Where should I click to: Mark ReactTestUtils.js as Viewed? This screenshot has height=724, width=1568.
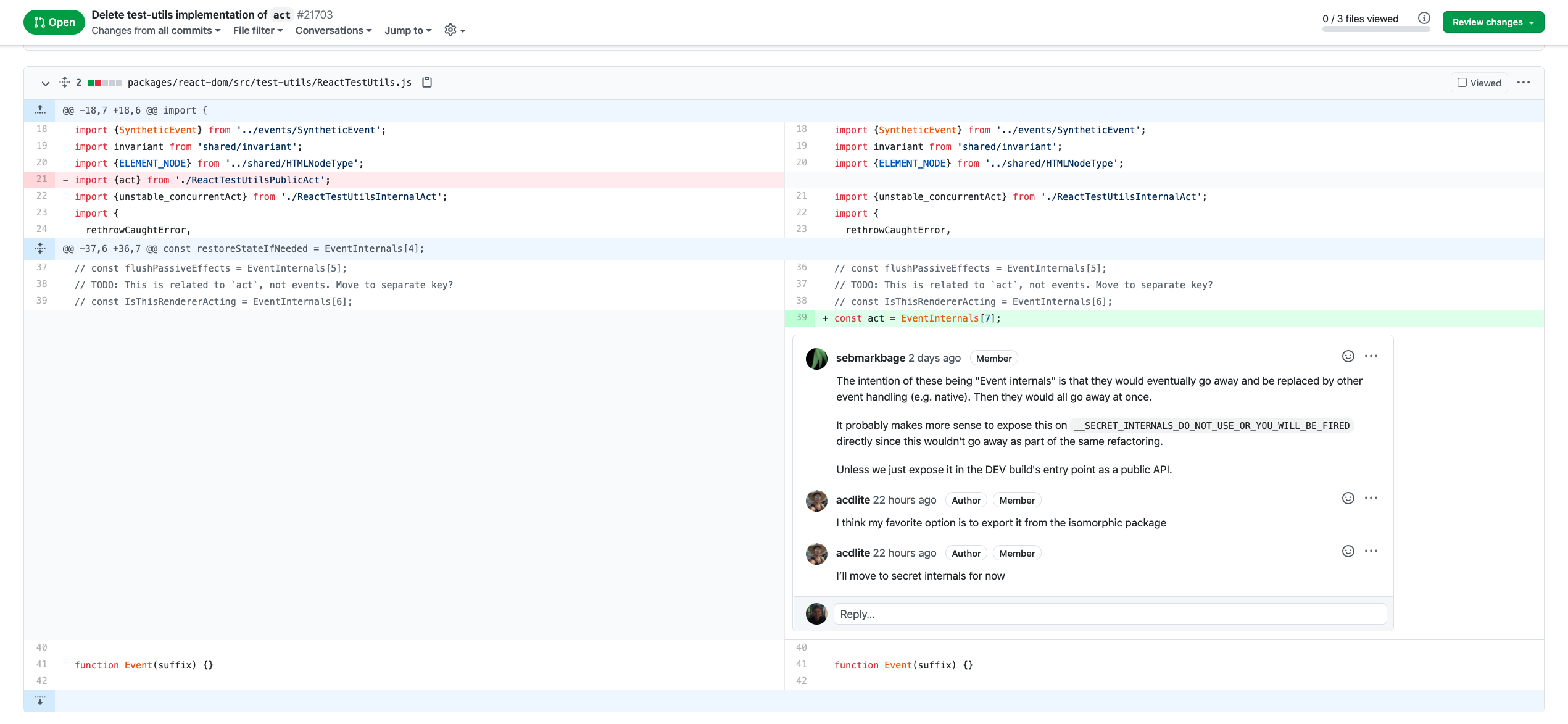[x=1479, y=83]
